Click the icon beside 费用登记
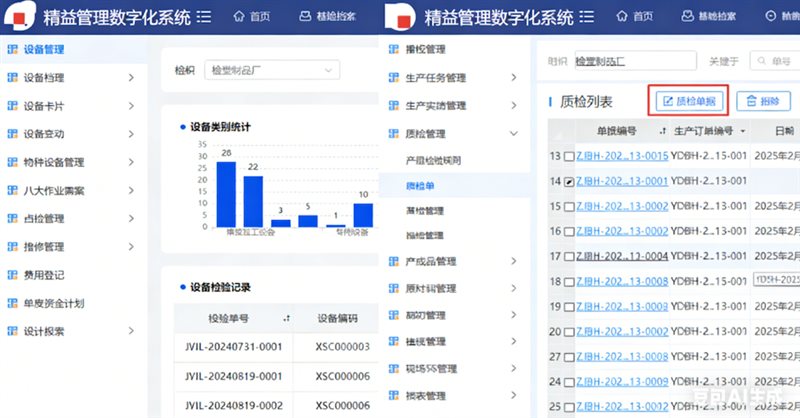Viewport: 800px width, 418px height. (12, 275)
